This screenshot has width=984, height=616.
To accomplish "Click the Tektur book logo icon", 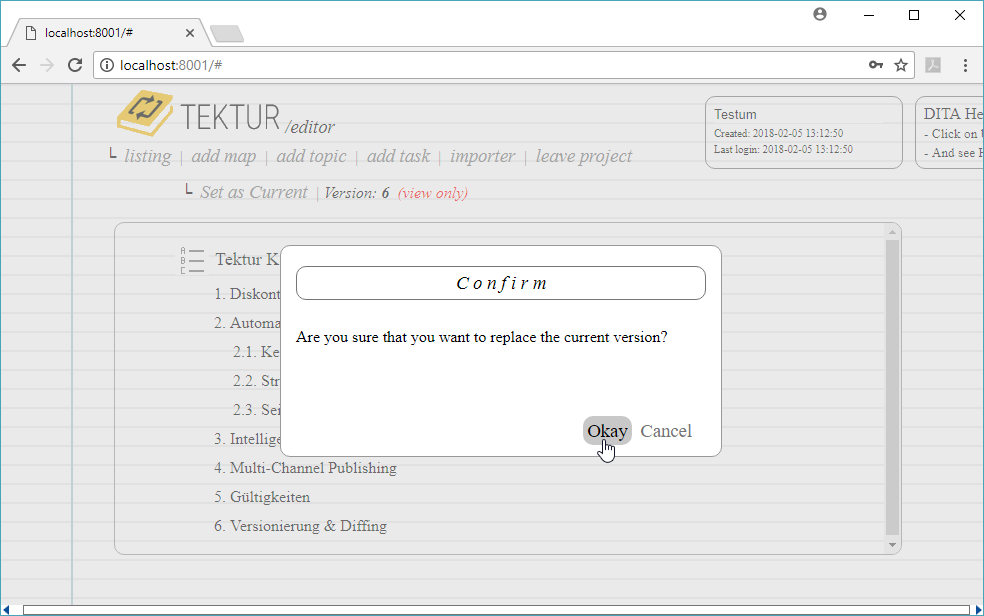I will pos(145,112).
